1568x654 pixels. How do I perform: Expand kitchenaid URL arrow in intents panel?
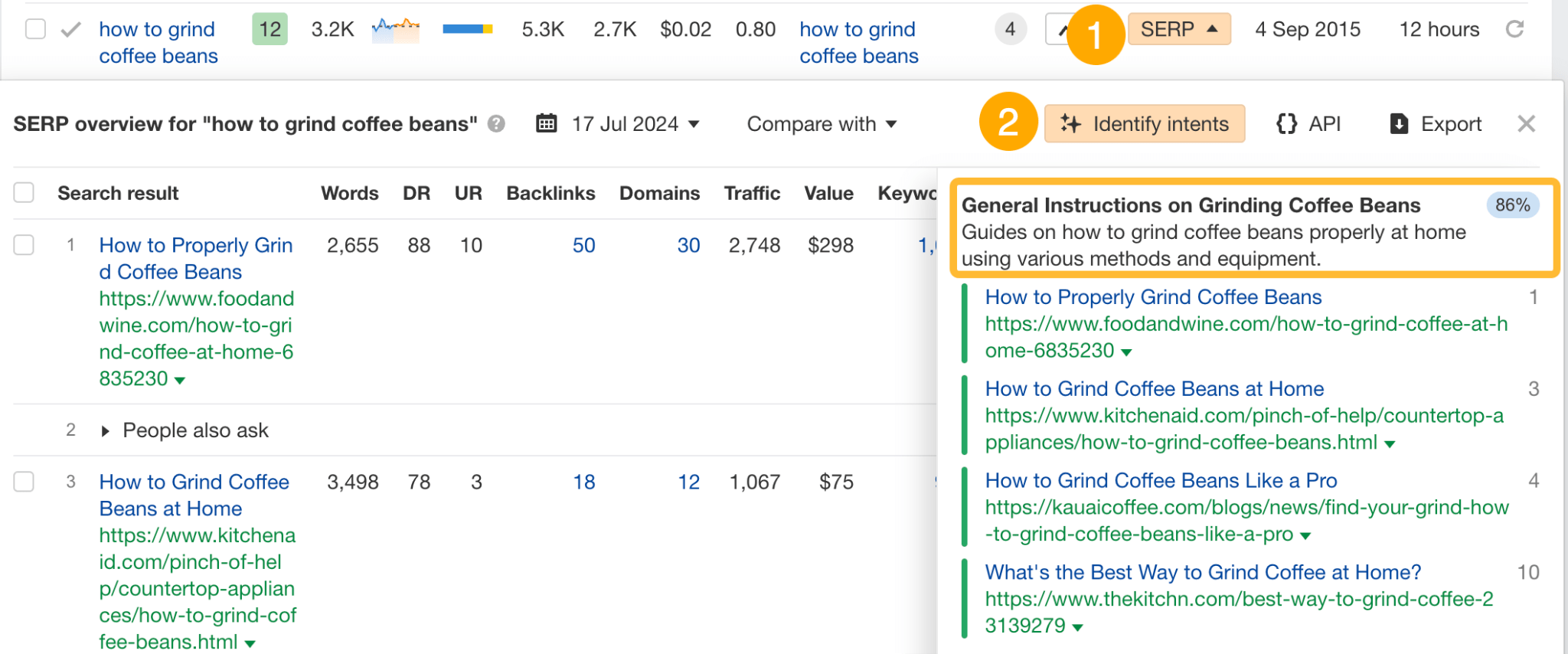click(1390, 444)
